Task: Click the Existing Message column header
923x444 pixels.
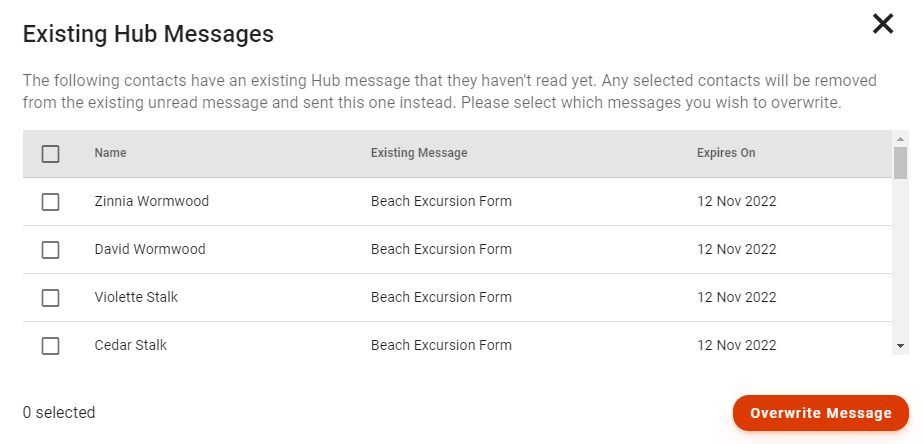Action: pyautogui.click(x=419, y=153)
